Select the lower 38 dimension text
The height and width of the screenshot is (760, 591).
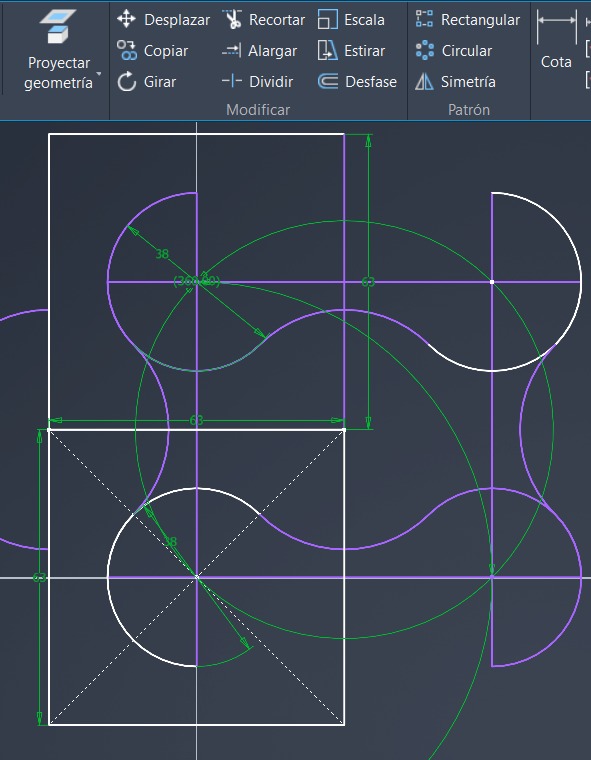click(170, 541)
